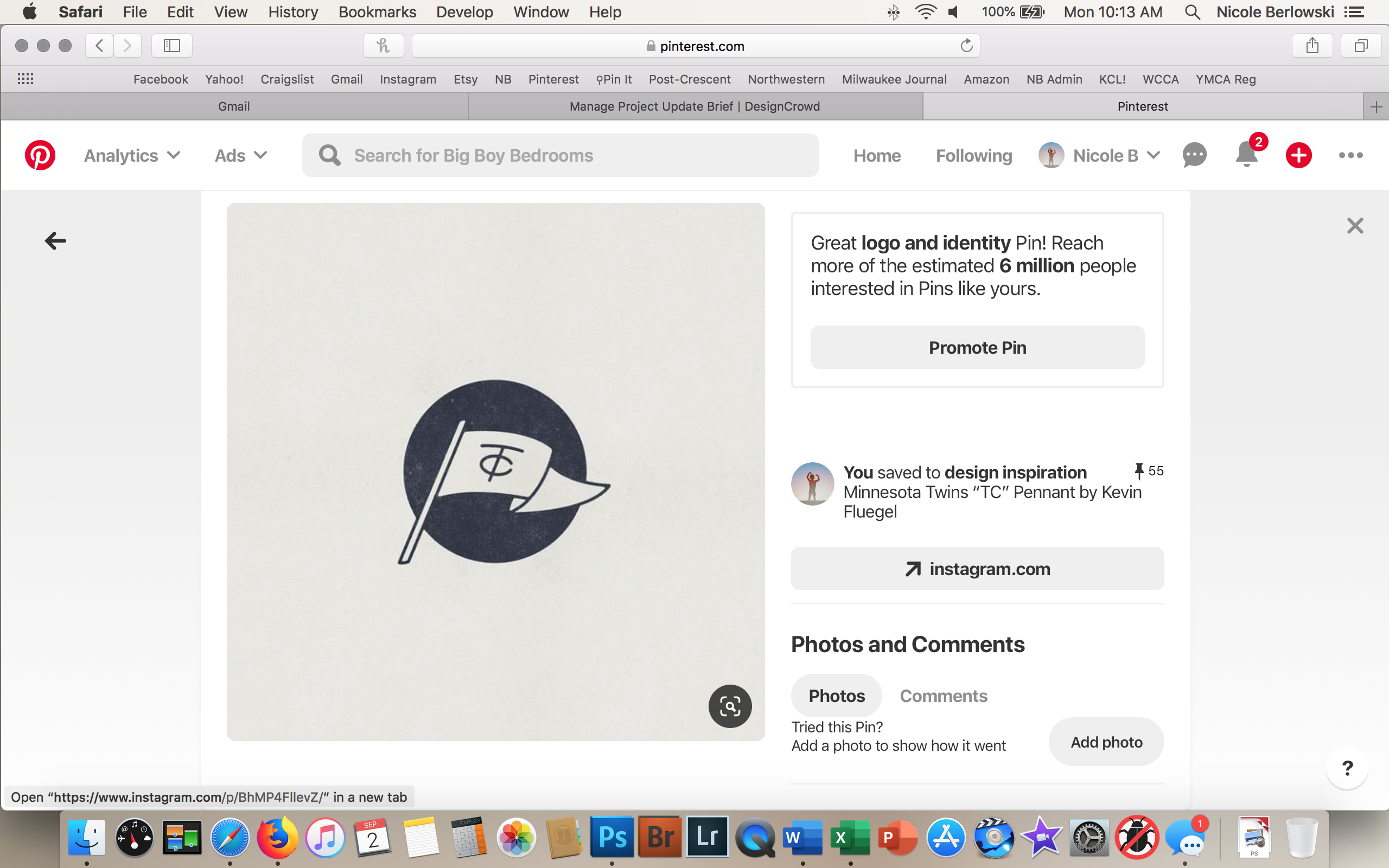Viewport: 1389px width, 868px height.
Task: Open the messages speech bubble icon
Action: point(1194,155)
